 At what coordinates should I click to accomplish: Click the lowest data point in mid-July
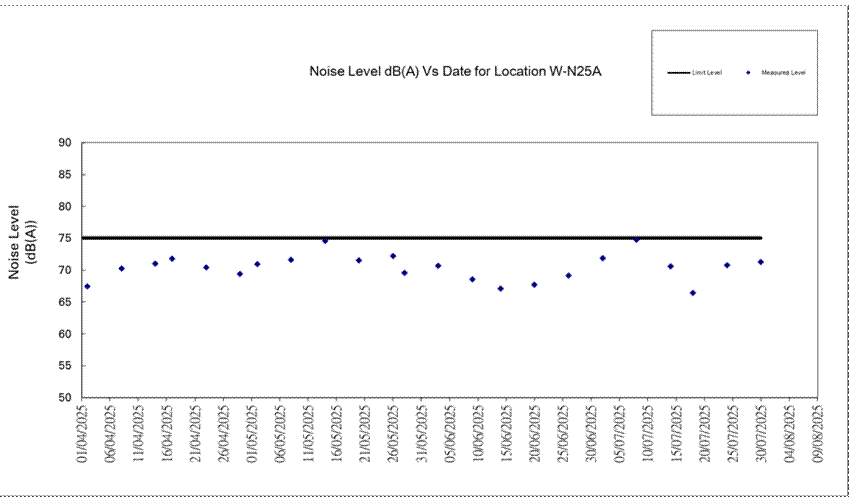click(x=692, y=293)
